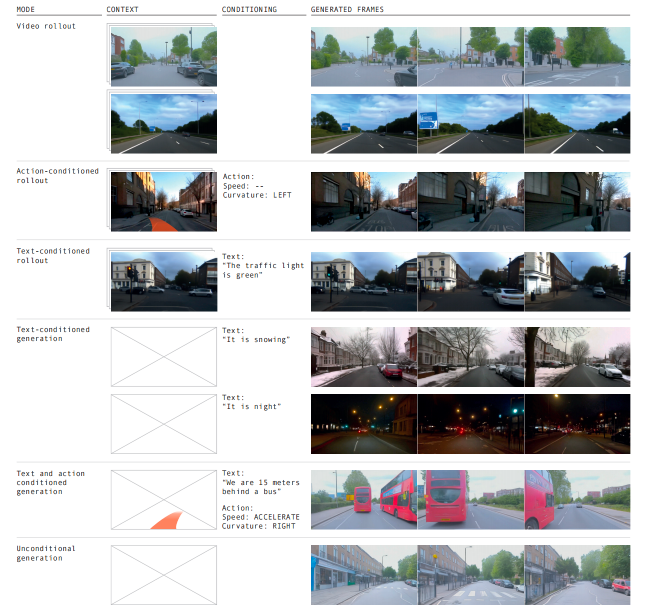Viewport: 647px width, 611px height.
Task: Open the suburban street context image with parked cars
Action: tap(164, 57)
